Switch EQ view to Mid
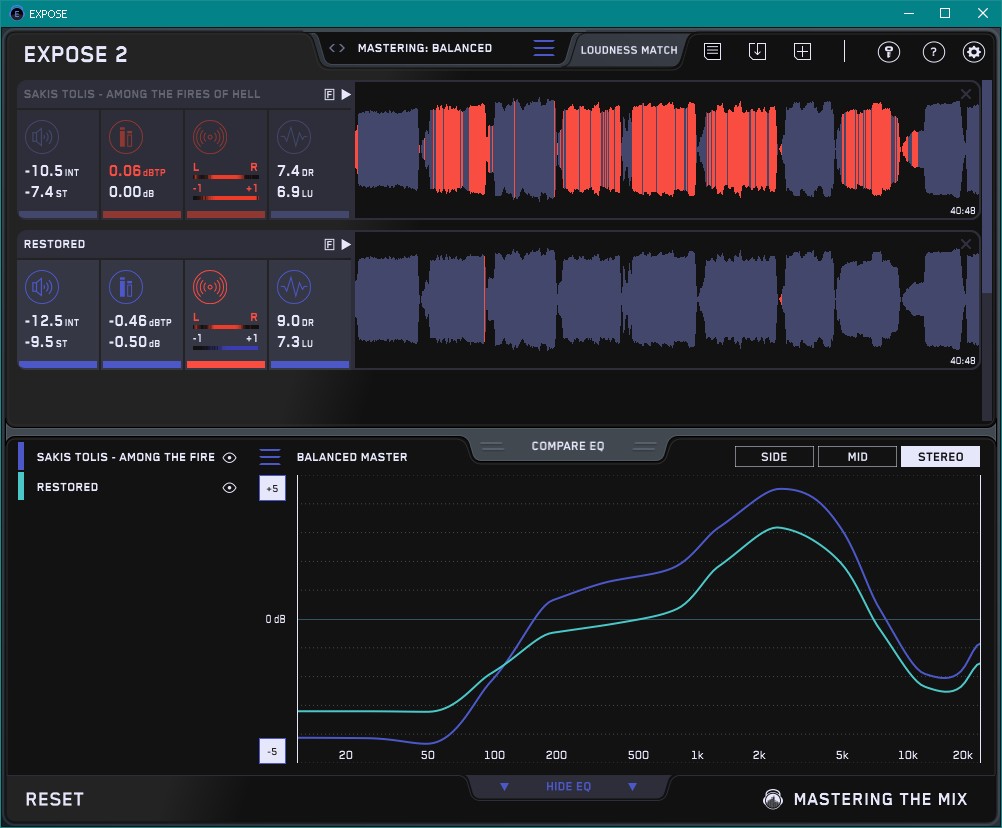Screen dimensions: 1002x828 click(x=857, y=457)
